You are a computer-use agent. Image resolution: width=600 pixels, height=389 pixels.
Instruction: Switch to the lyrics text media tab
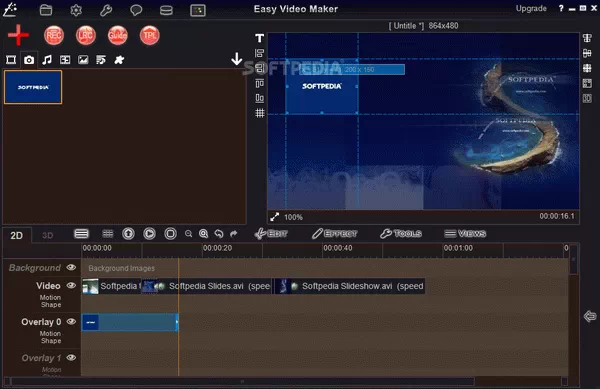point(101,60)
